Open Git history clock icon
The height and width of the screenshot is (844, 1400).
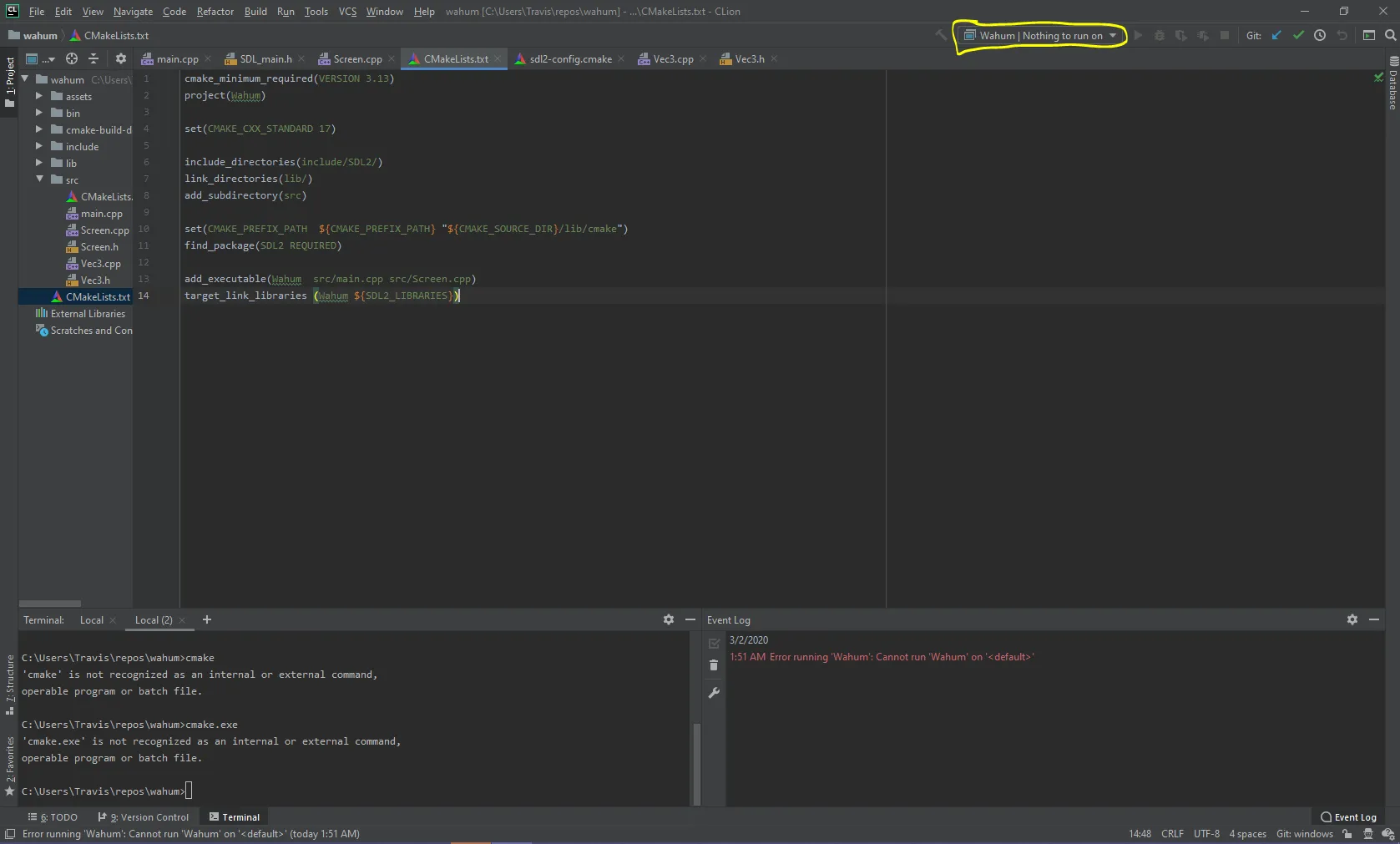point(1320,35)
